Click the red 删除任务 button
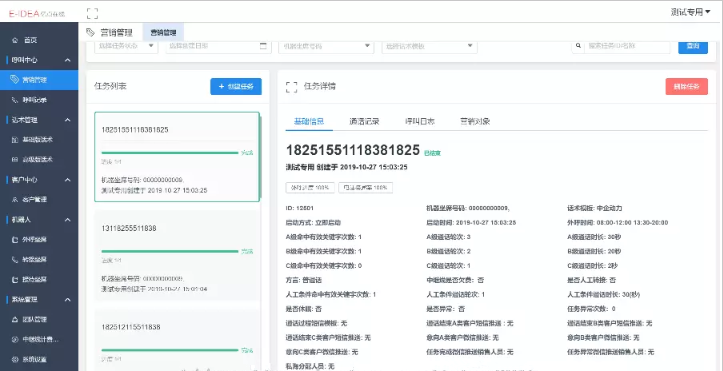The height and width of the screenshot is (371, 723). tap(687, 87)
